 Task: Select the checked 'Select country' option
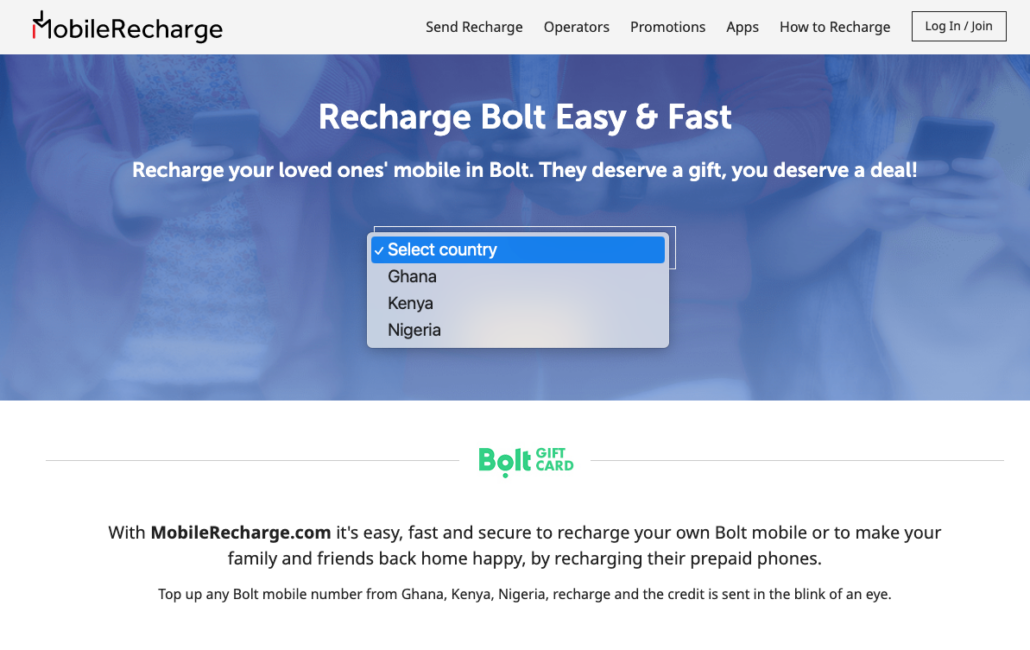point(518,249)
